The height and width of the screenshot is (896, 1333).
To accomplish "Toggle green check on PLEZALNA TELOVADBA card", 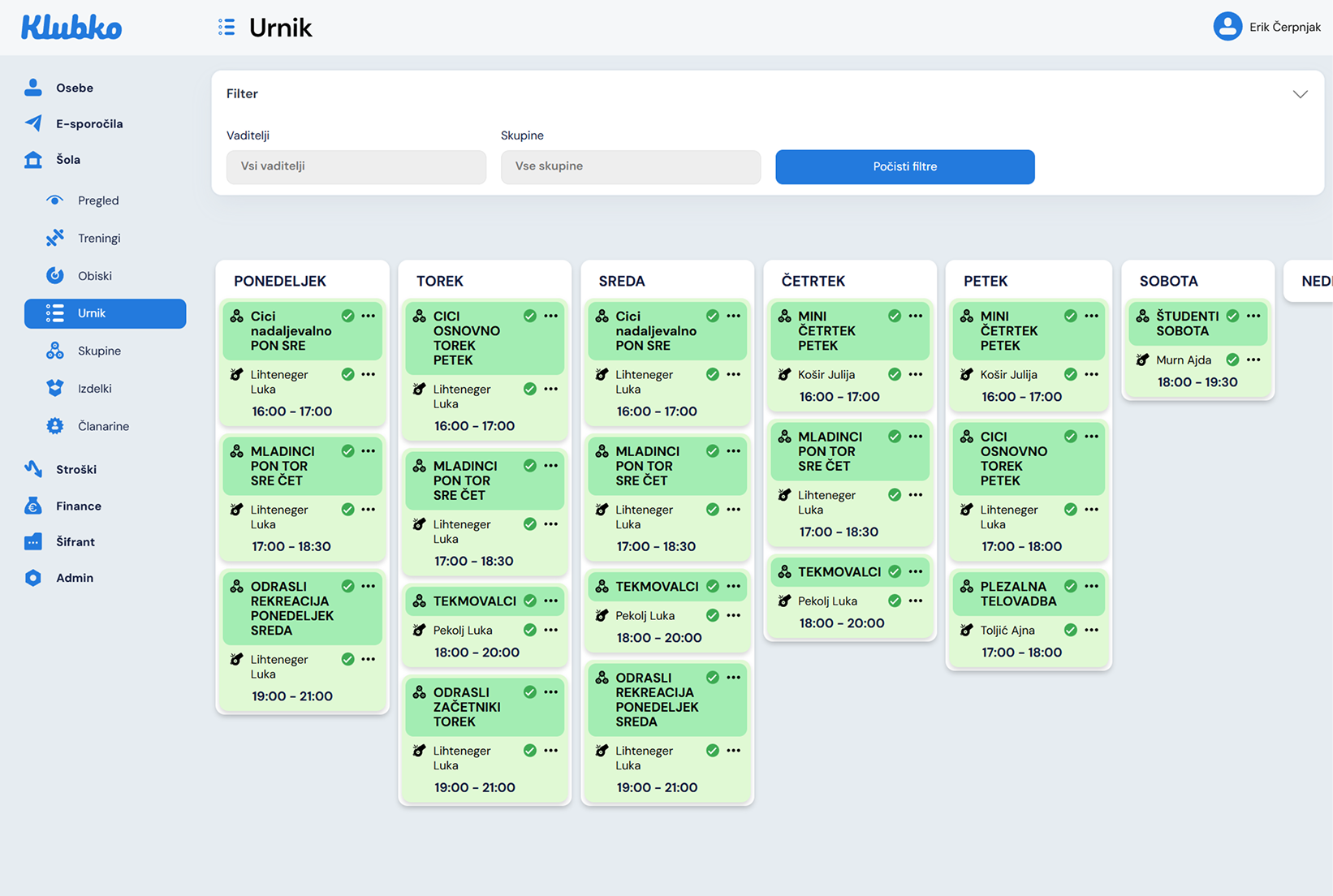I will pyautogui.click(x=1070, y=587).
